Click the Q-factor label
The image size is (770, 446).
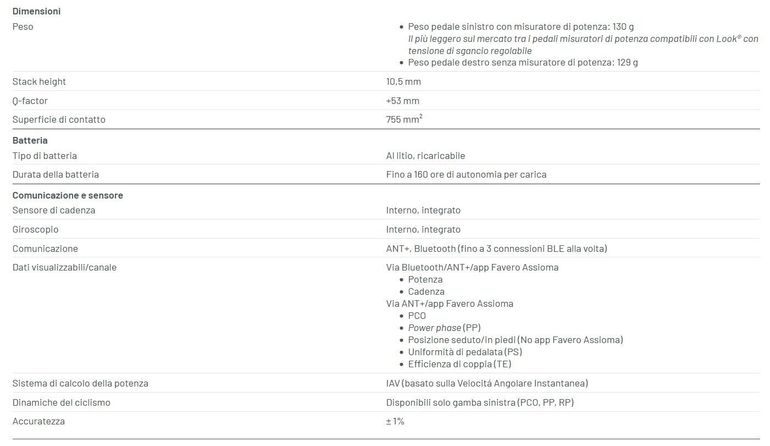30,101
